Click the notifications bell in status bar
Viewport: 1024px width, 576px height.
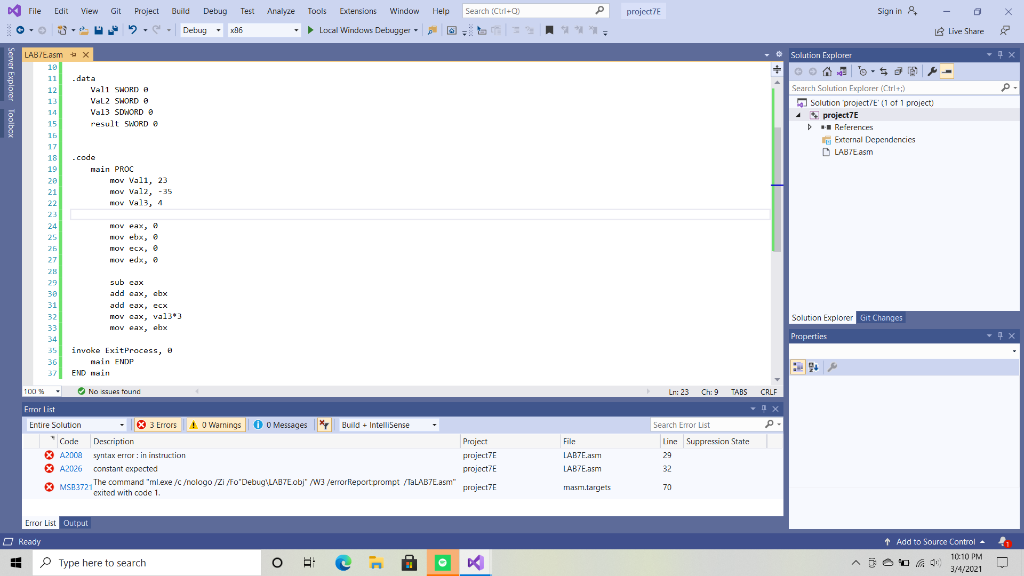click(x=1004, y=541)
